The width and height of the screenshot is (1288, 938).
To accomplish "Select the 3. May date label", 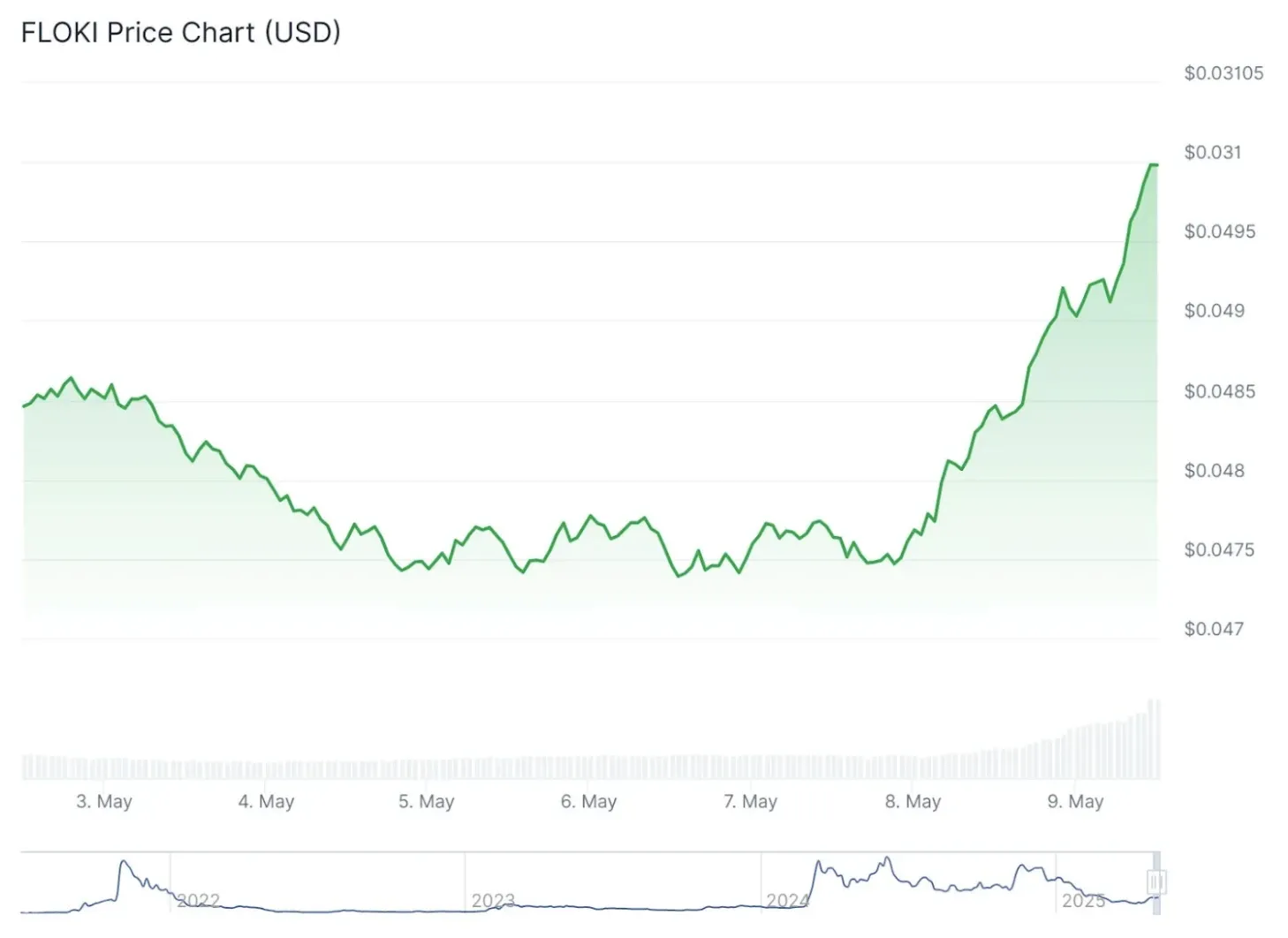I will [x=104, y=802].
